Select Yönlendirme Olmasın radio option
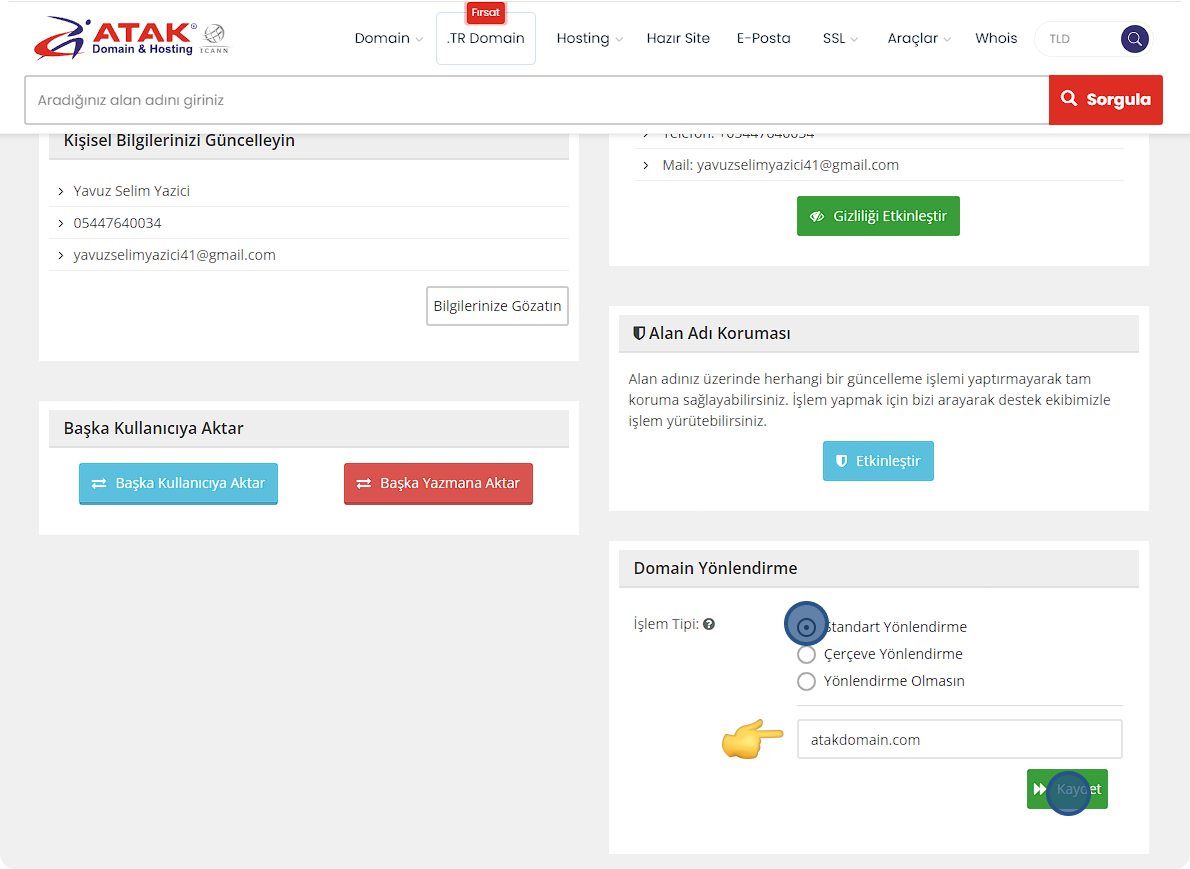This screenshot has width=1190, height=869. tap(806, 682)
